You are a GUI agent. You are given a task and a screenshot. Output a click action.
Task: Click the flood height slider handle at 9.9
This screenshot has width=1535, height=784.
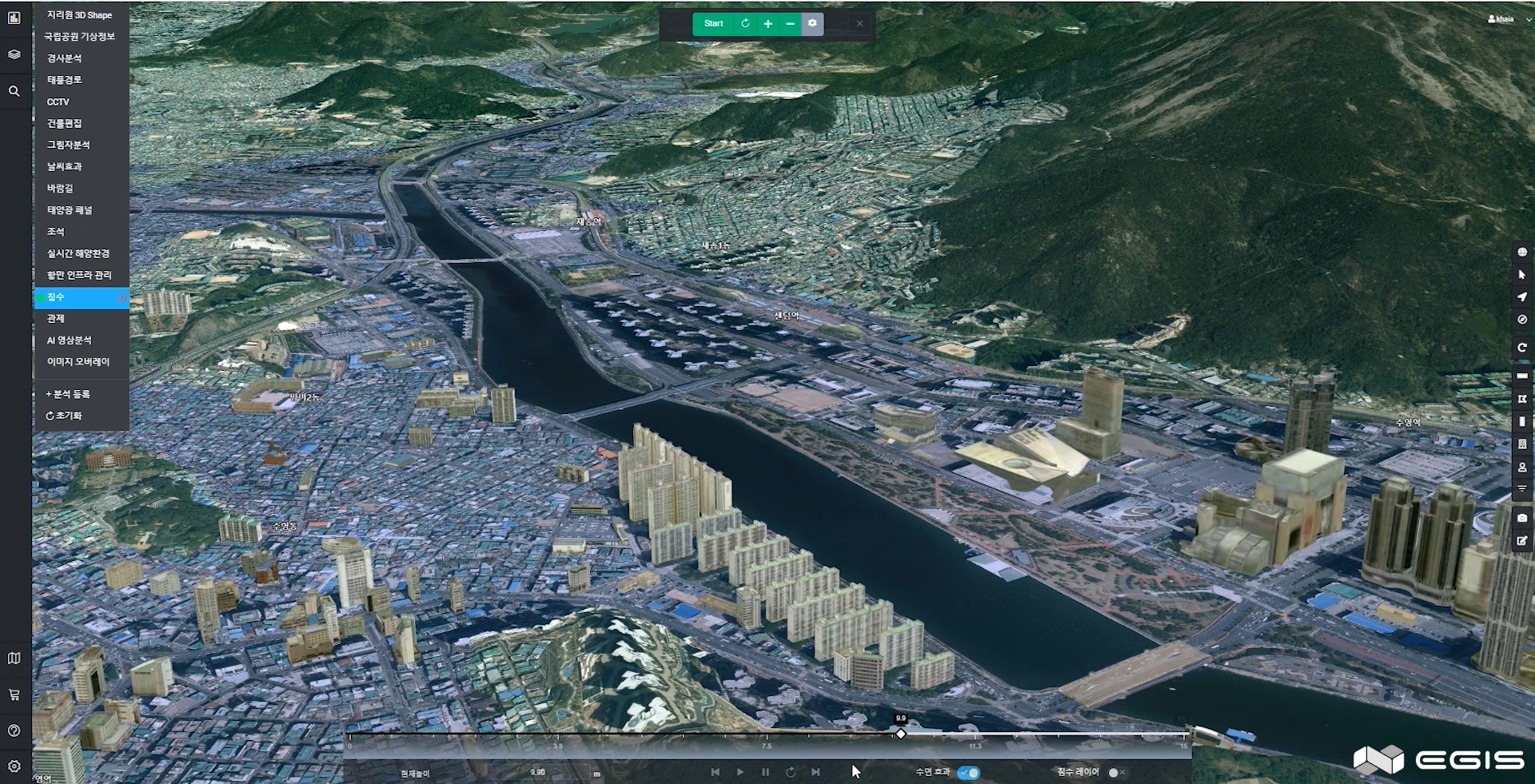901,734
